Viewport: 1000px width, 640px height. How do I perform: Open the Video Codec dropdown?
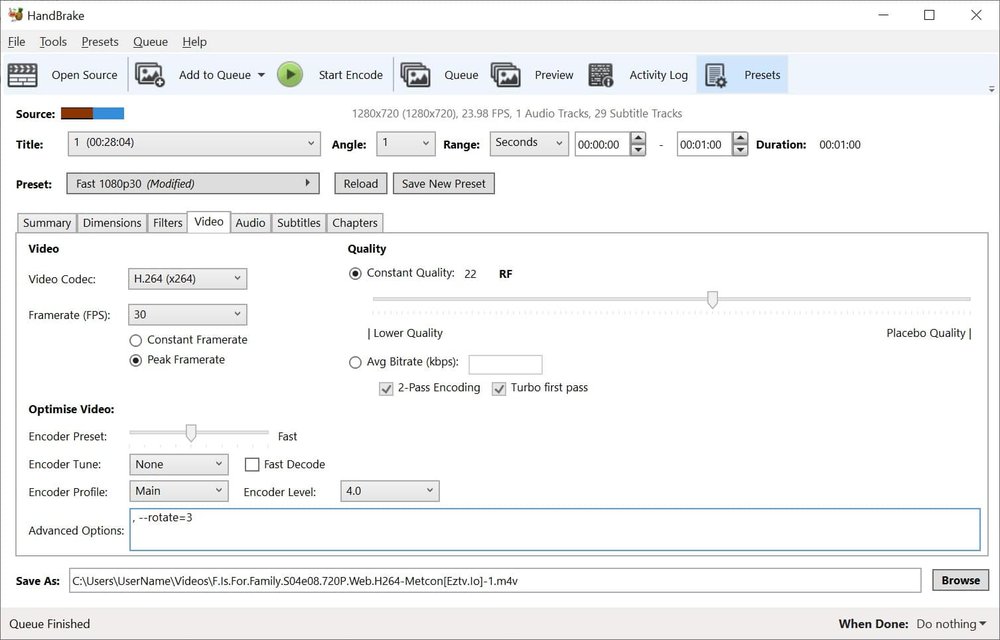click(x=187, y=278)
